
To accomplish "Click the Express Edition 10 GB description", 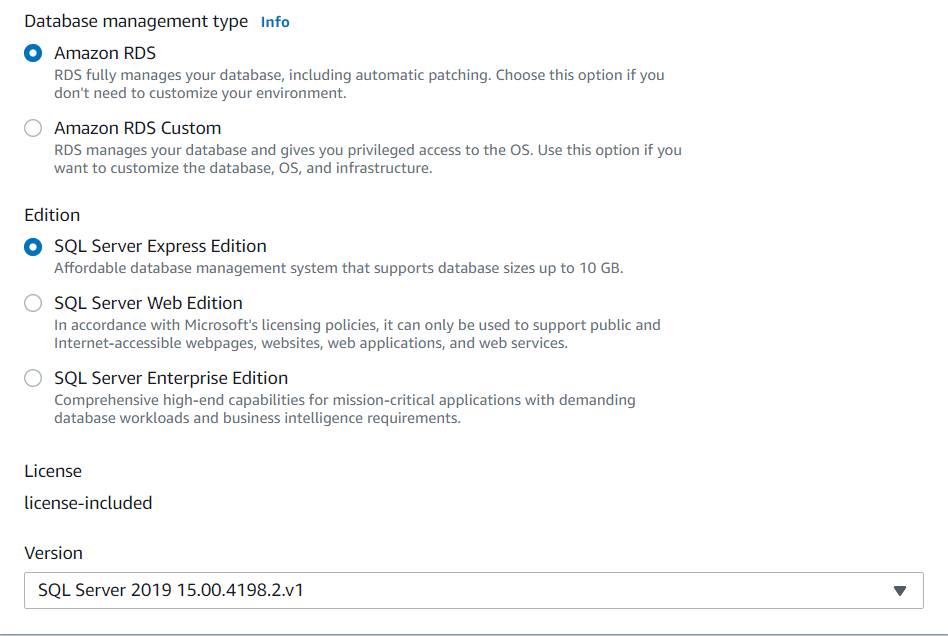I will point(338,268).
